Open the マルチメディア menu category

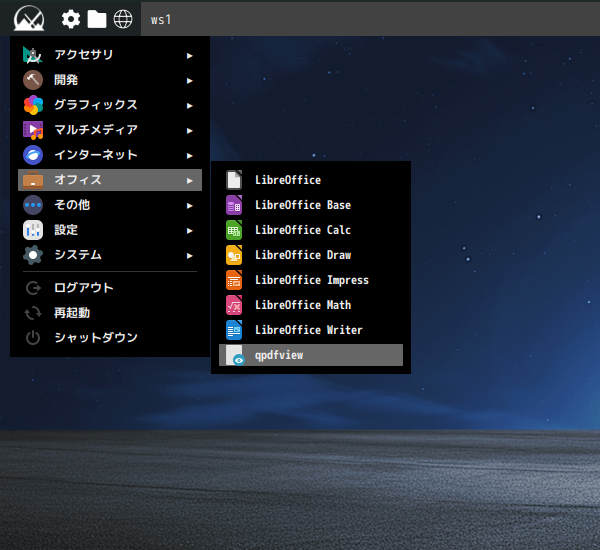click(95, 130)
